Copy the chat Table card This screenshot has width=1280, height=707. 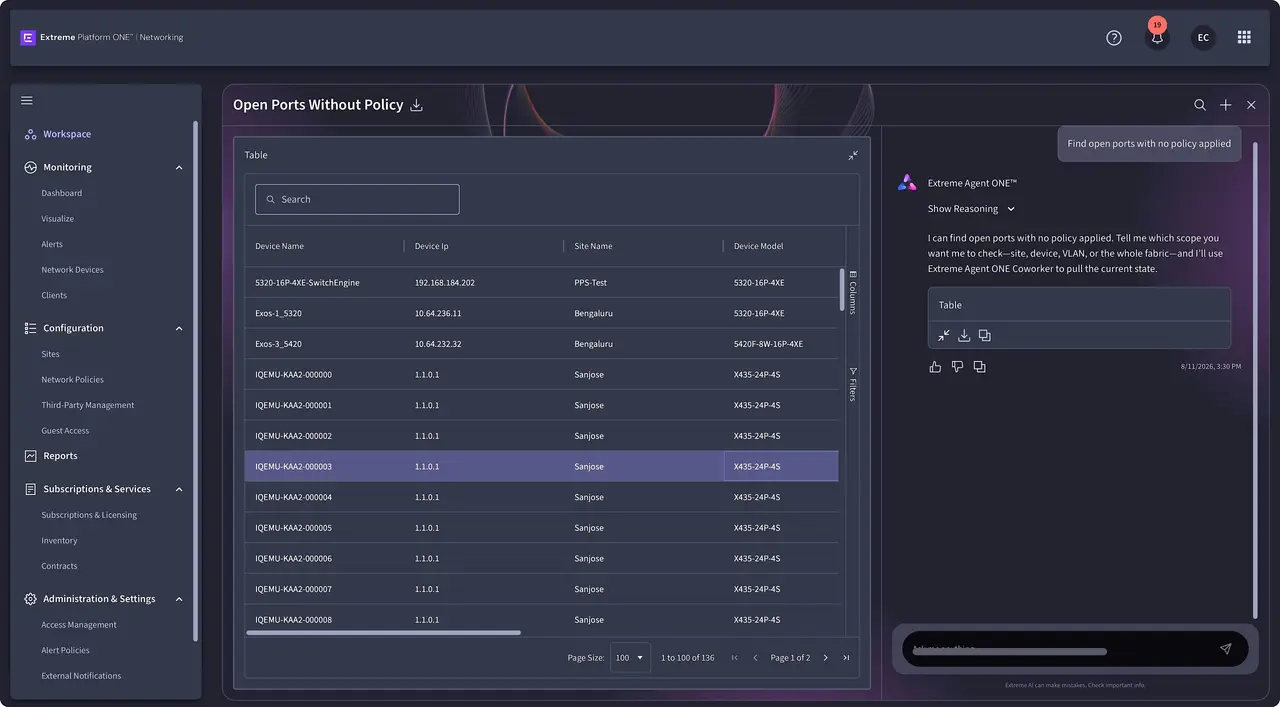click(985, 336)
